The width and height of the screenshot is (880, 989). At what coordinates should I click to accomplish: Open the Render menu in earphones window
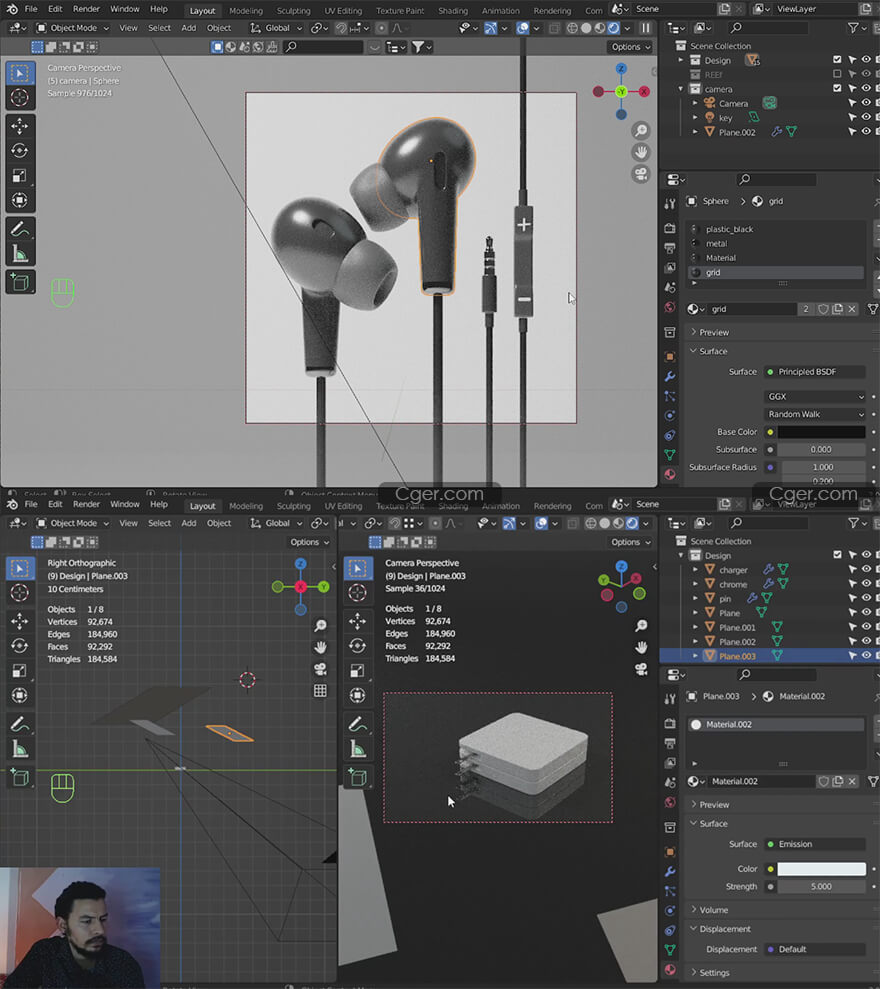coord(86,9)
